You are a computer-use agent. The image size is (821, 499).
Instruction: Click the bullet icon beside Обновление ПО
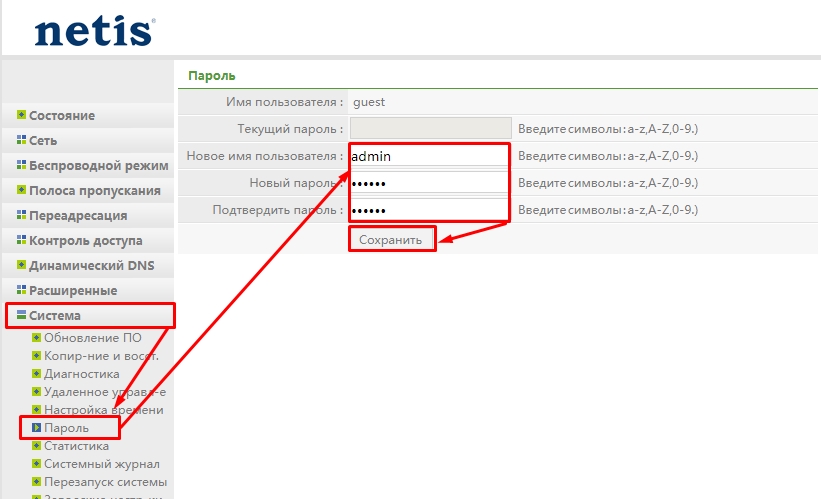click(x=37, y=337)
